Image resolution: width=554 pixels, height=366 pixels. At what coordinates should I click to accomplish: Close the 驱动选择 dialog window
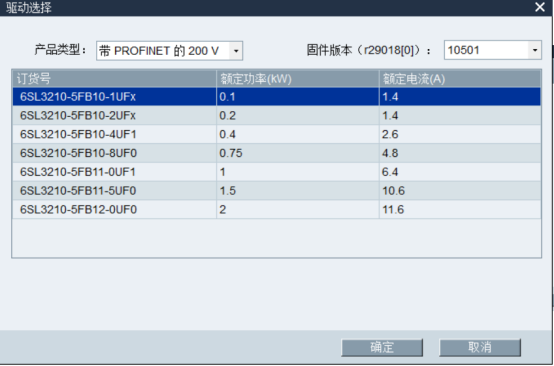coord(540,7)
